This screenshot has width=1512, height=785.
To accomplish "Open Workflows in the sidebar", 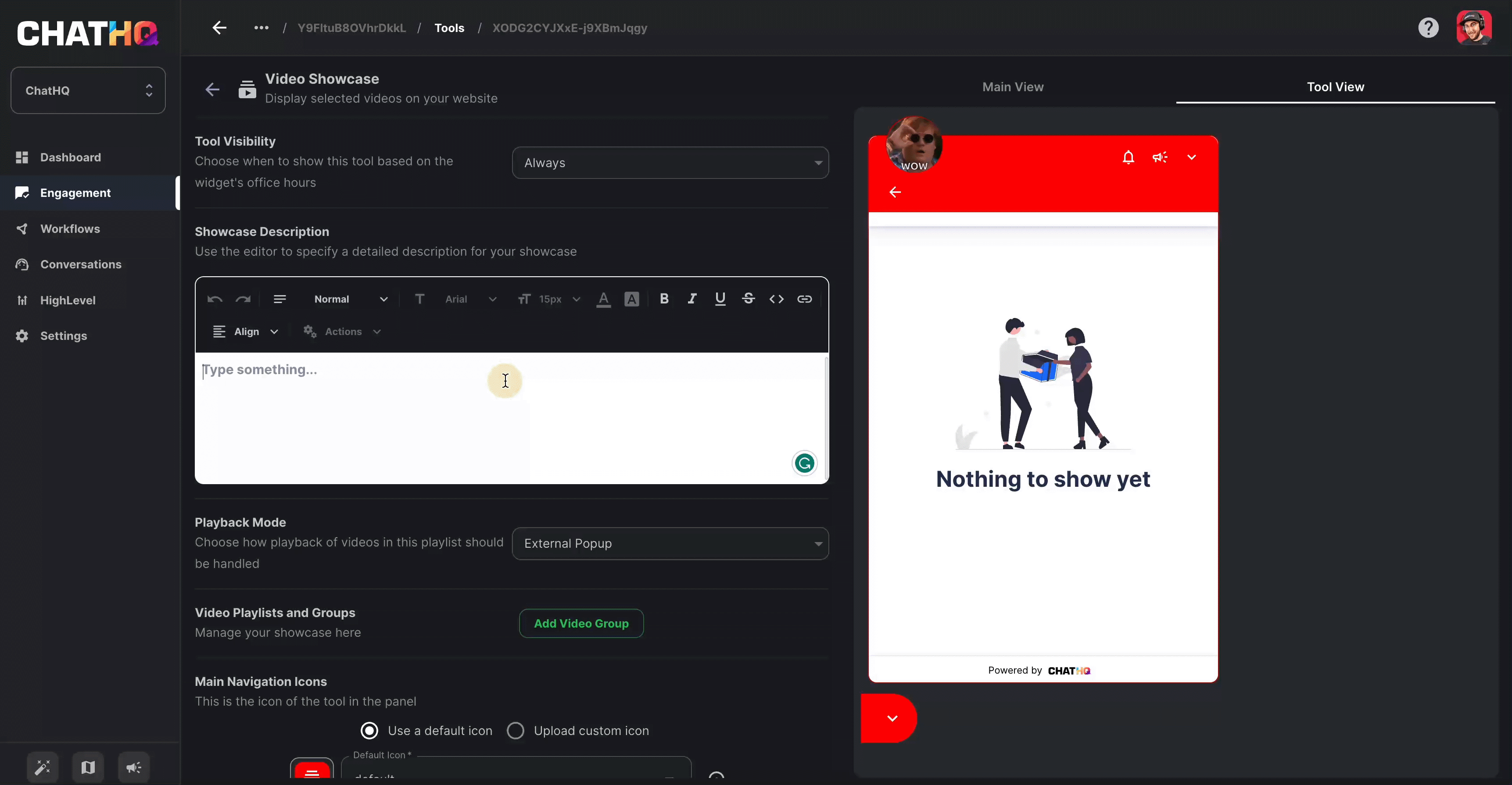I will point(70,229).
